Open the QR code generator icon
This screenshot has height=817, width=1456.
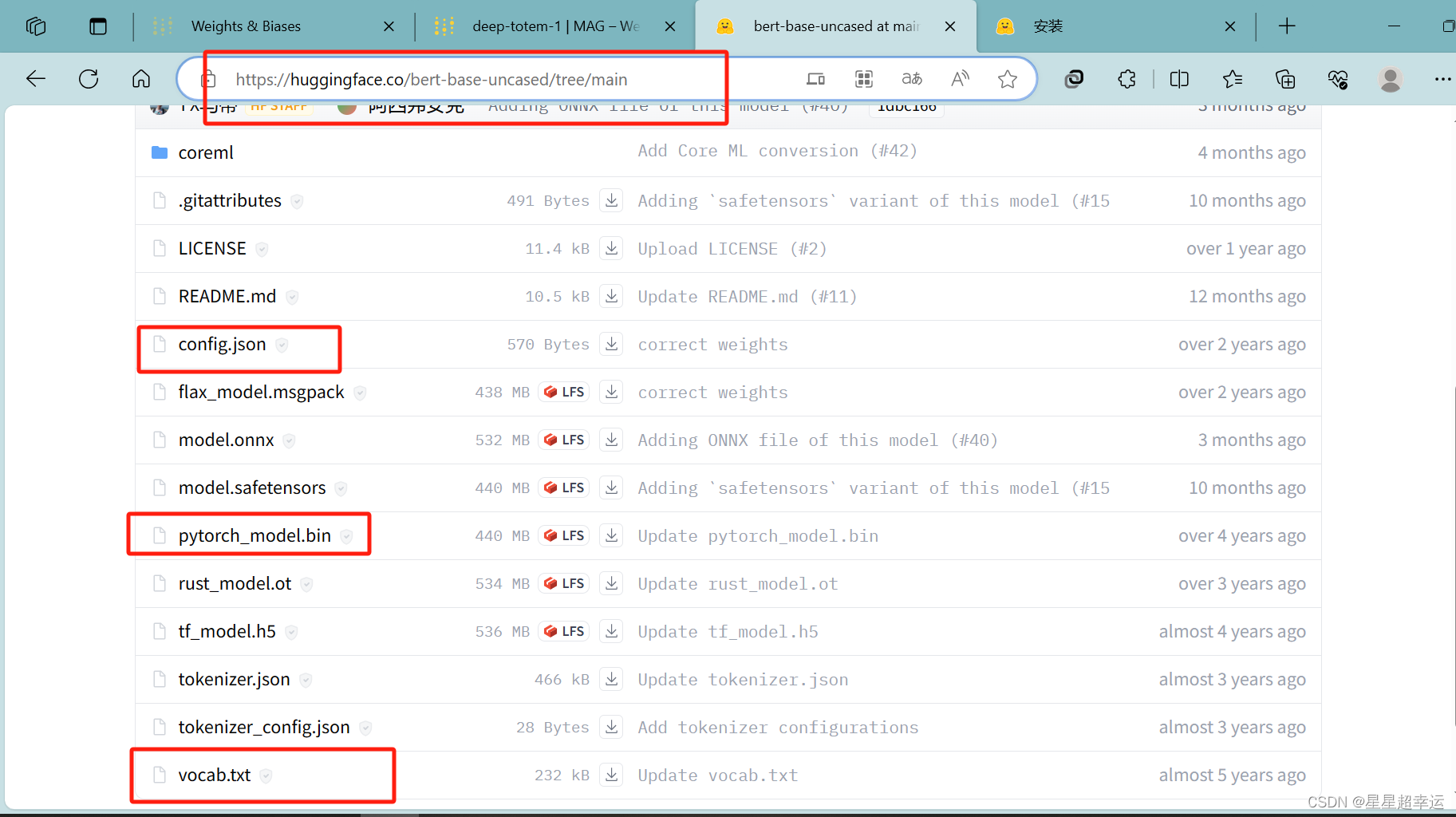pos(864,79)
